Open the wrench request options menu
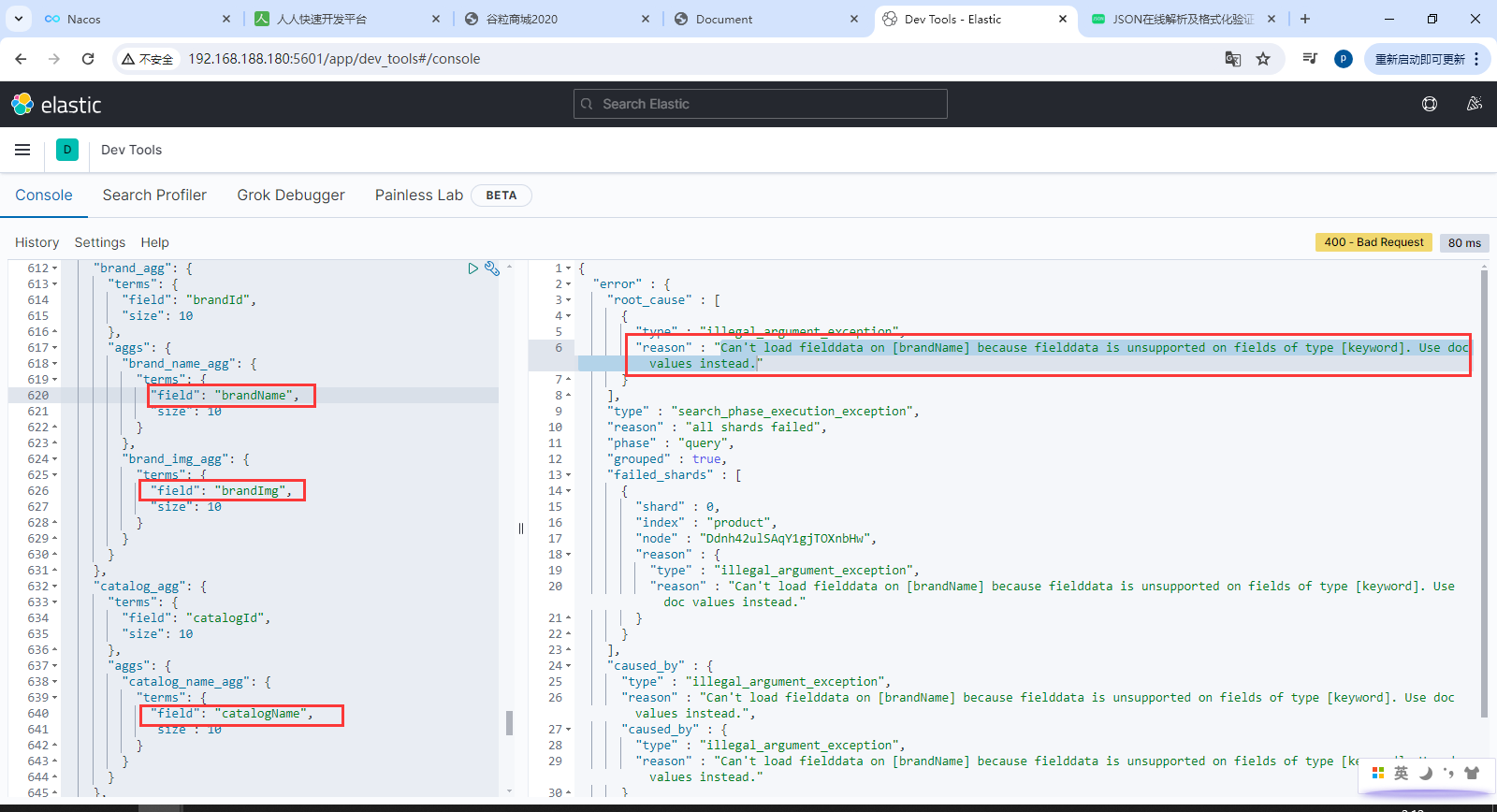Screen dimensions: 1497x812 (x=492, y=268)
